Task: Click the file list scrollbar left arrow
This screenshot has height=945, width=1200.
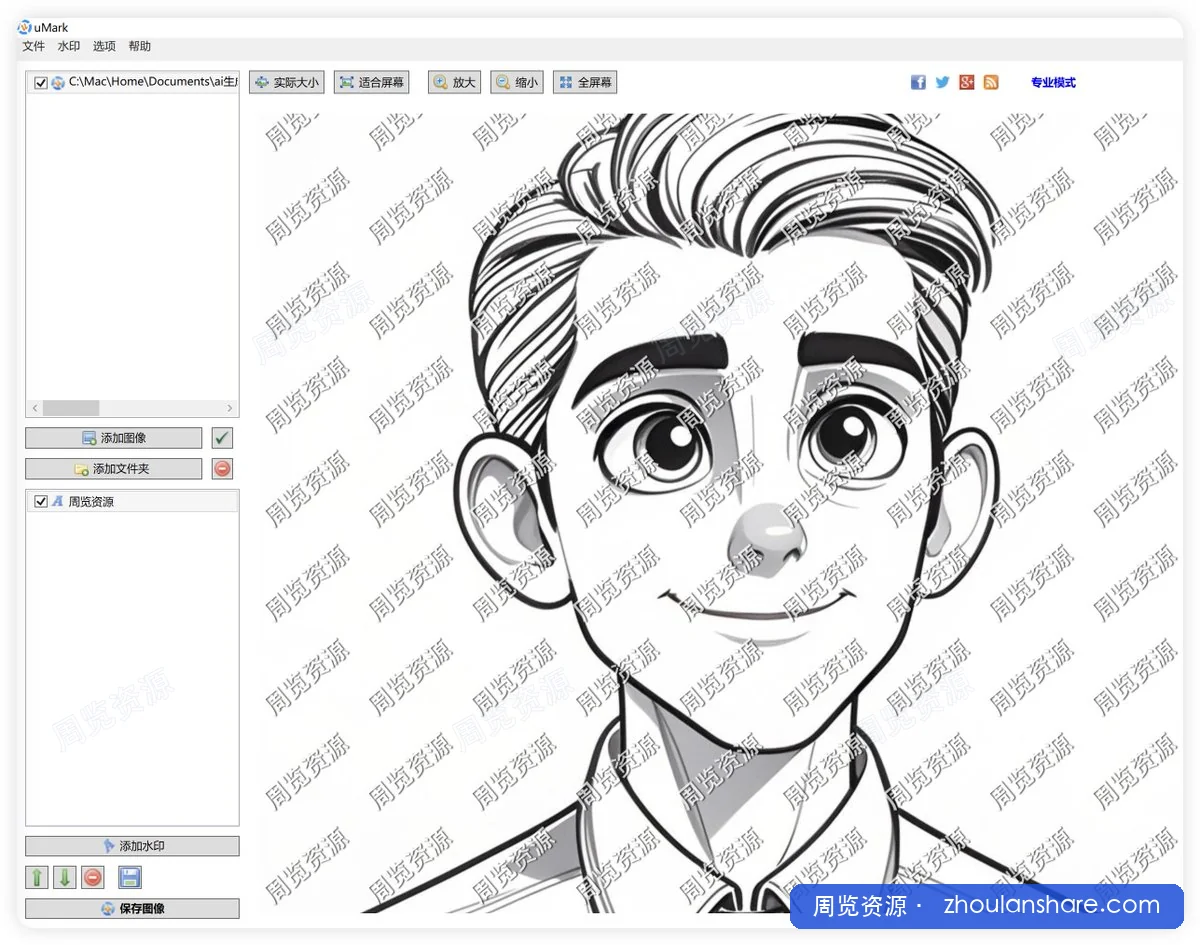Action: pyautogui.click(x=35, y=408)
